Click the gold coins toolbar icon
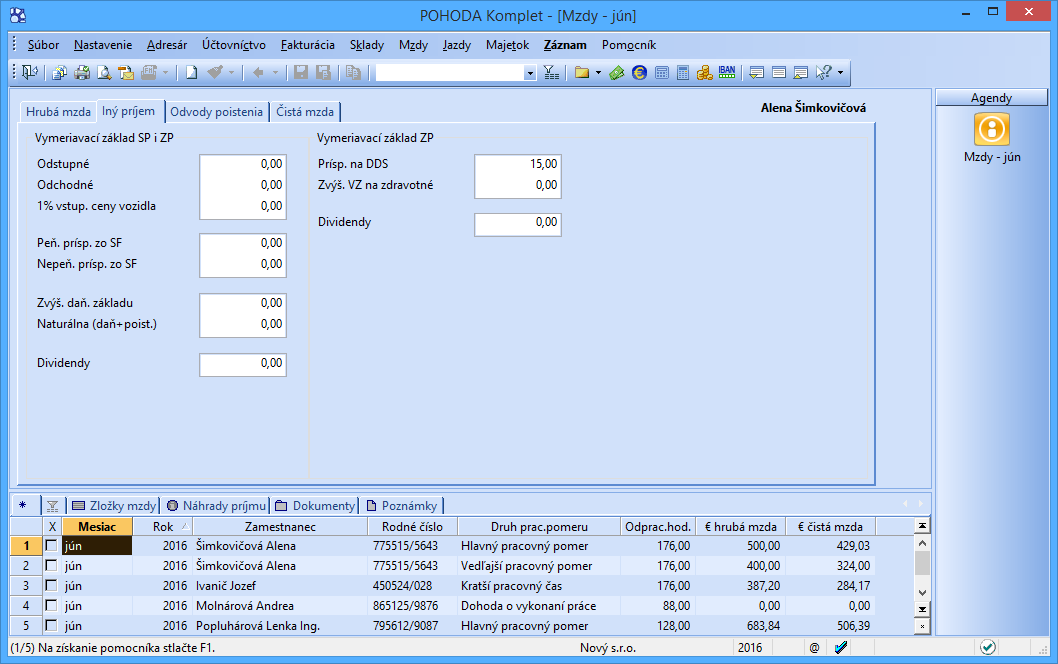 (x=705, y=73)
